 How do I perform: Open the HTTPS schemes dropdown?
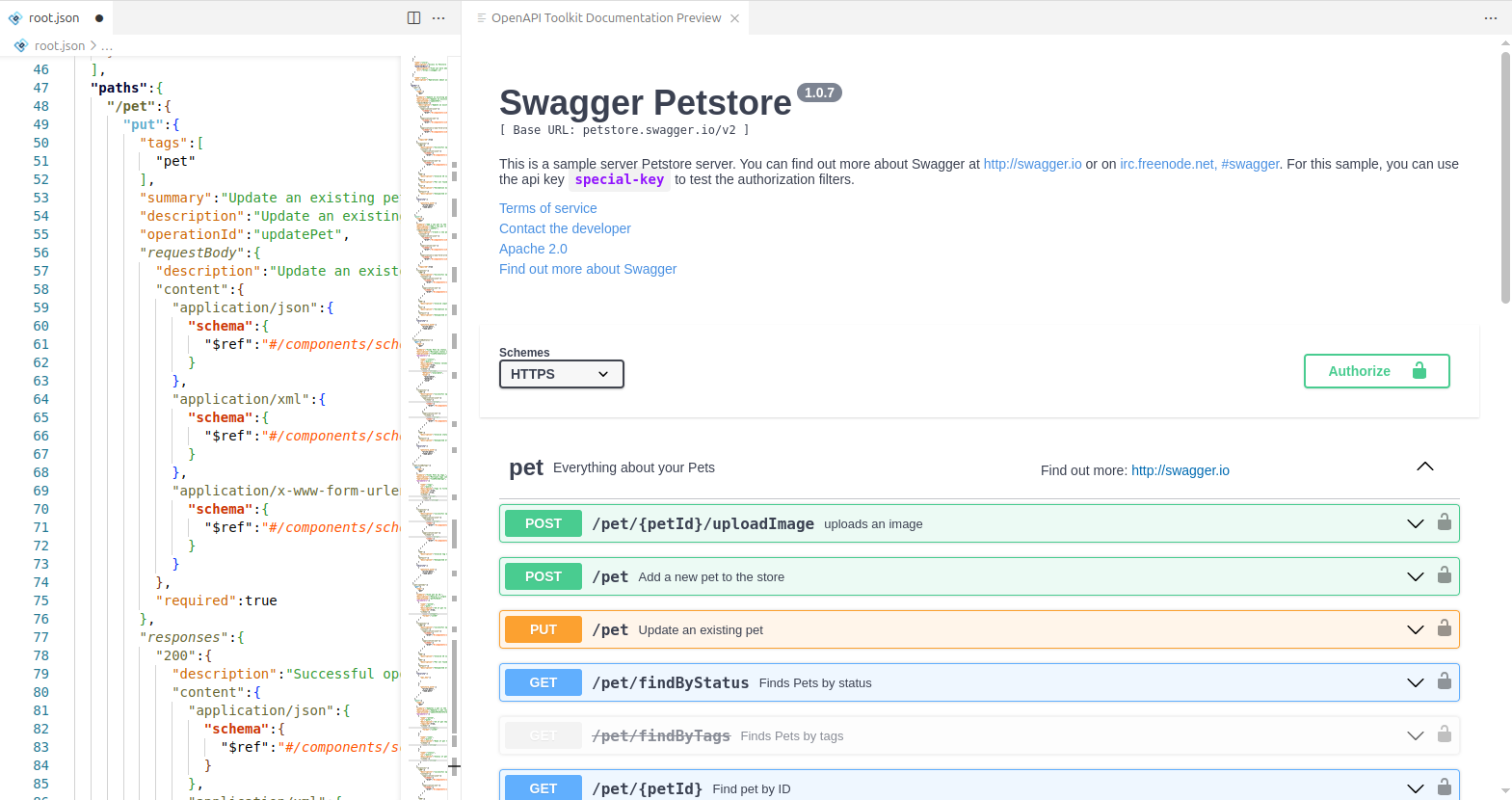coord(562,374)
